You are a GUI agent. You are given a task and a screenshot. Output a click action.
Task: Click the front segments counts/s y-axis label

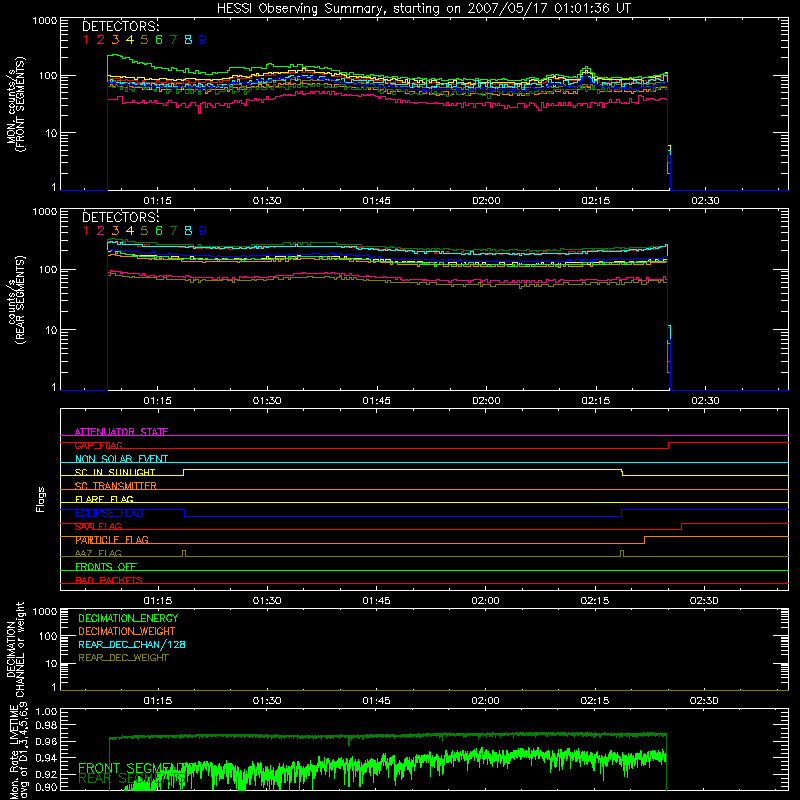[15, 104]
